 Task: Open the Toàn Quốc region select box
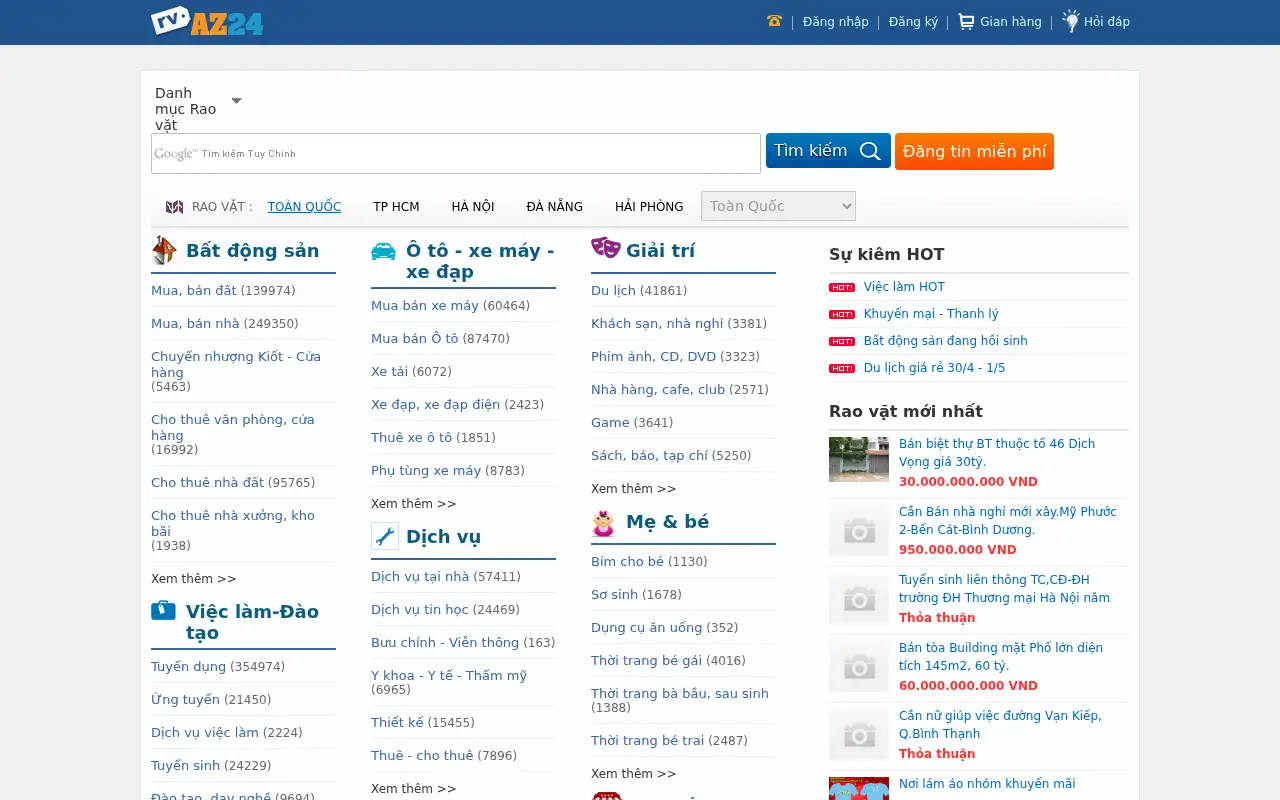click(x=778, y=206)
